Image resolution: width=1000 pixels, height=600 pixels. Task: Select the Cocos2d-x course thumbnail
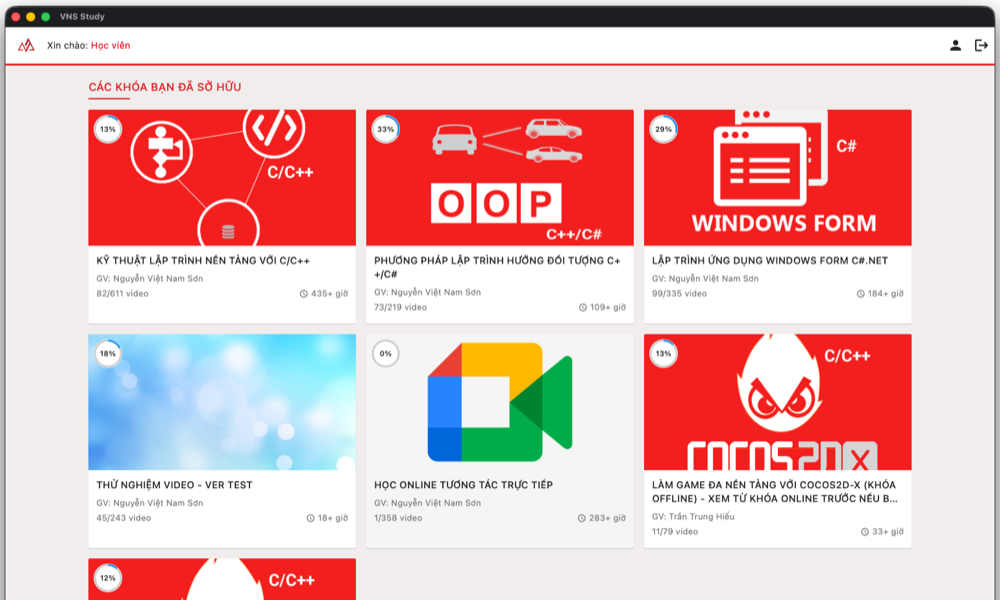pyautogui.click(x=777, y=402)
